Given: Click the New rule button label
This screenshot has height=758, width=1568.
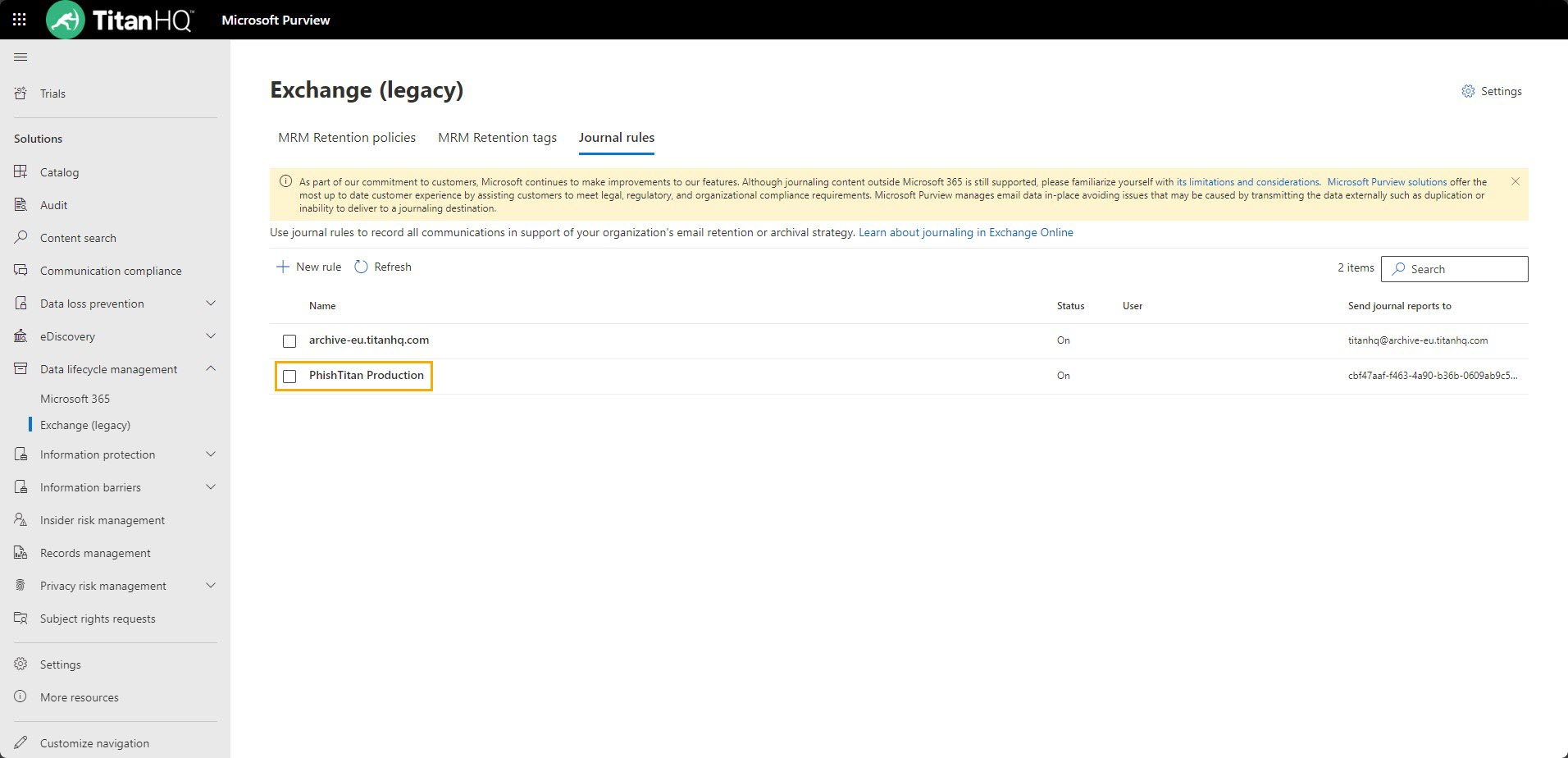Looking at the screenshot, I should pyautogui.click(x=318, y=267).
